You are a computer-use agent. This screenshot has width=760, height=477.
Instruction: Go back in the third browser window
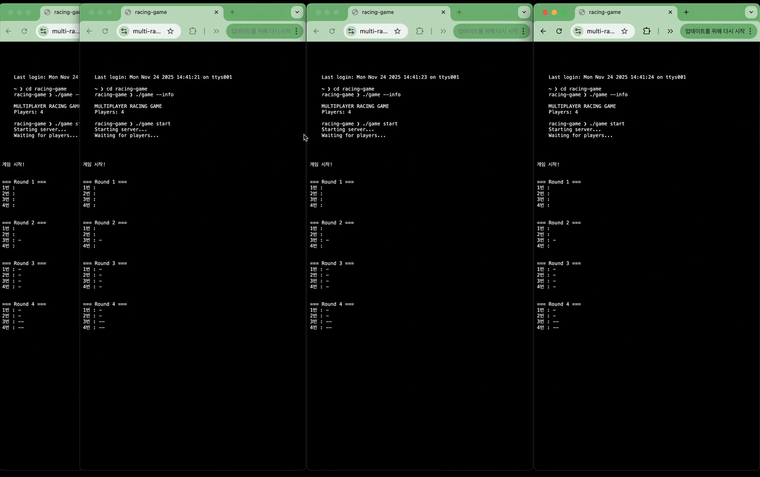pos(317,31)
